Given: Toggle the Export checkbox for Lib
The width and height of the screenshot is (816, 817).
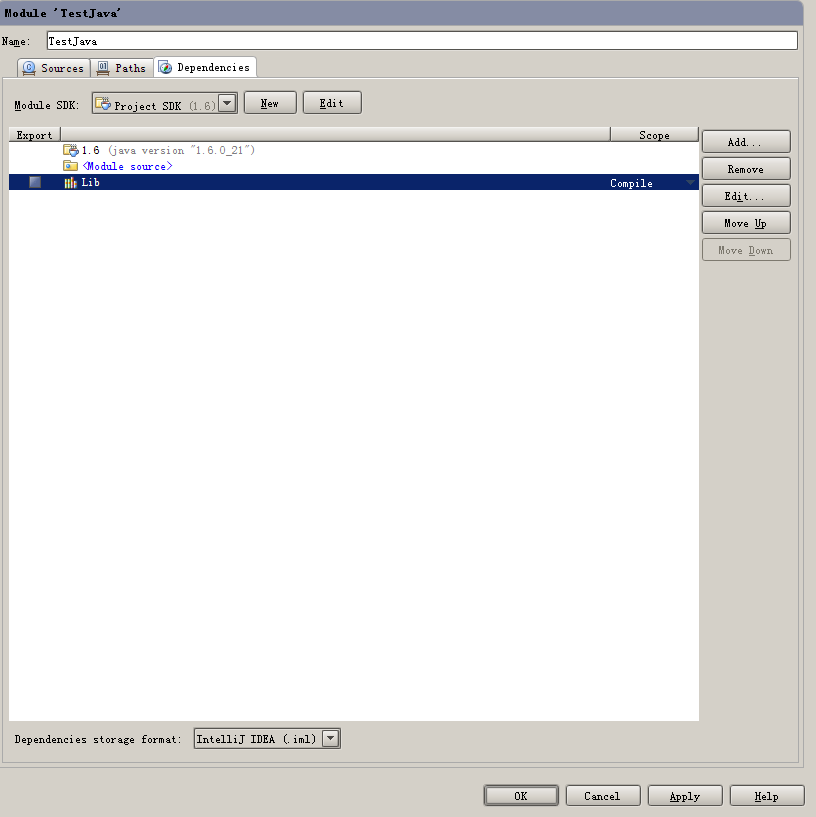Looking at the screenshot, I should coord(35,182).
